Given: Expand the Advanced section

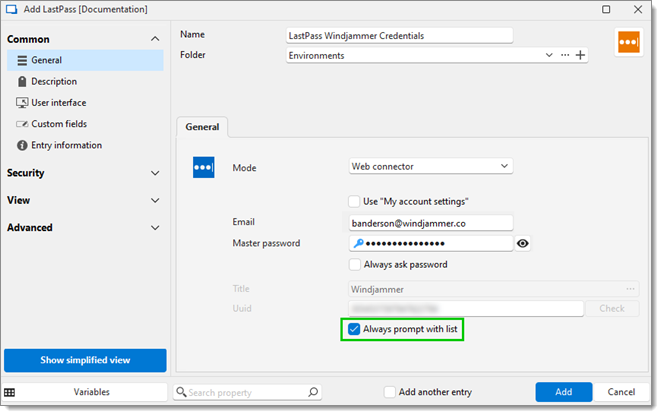Looking at the screenshot, I should pos(155,228).
